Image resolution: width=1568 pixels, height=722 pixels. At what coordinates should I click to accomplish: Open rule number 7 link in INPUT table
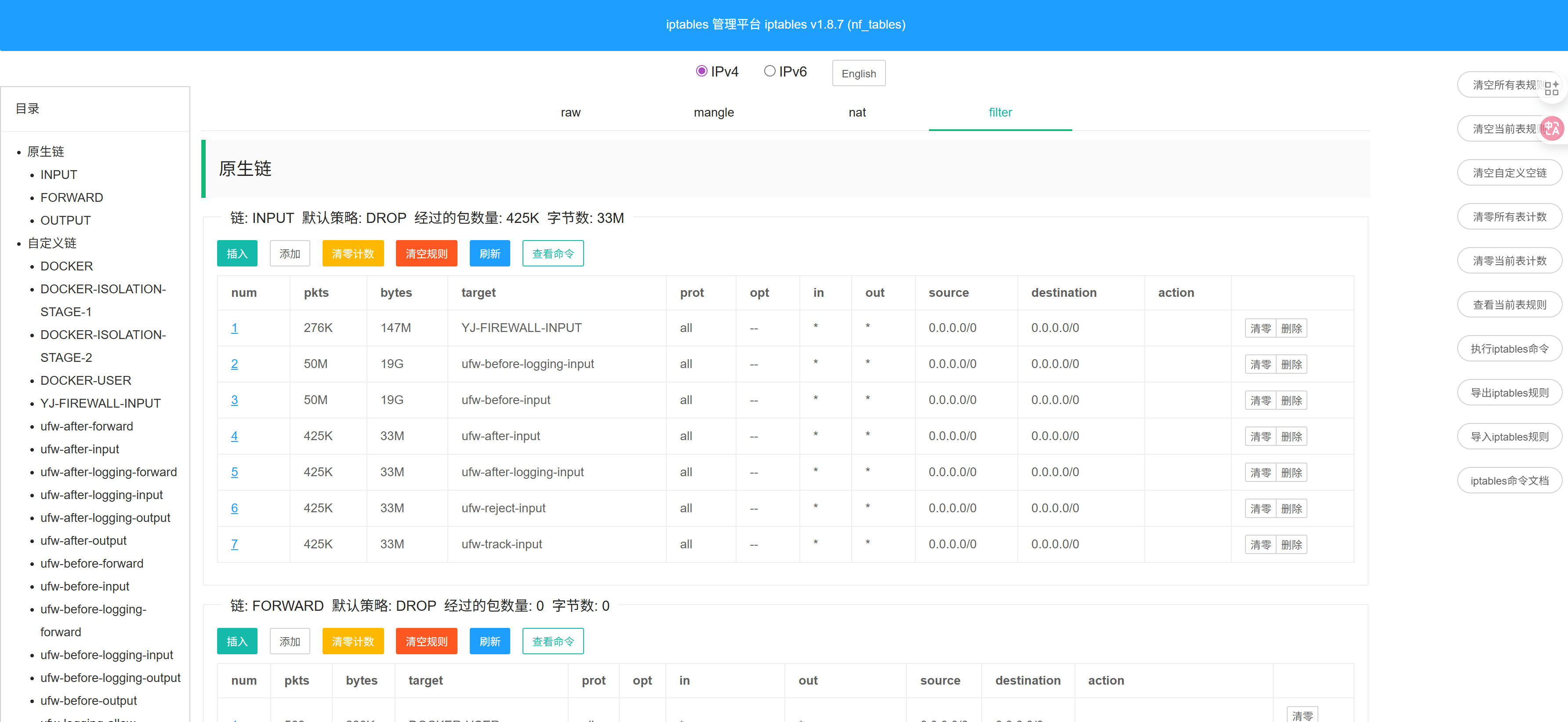pyautogui.click(x=234, y=543)
